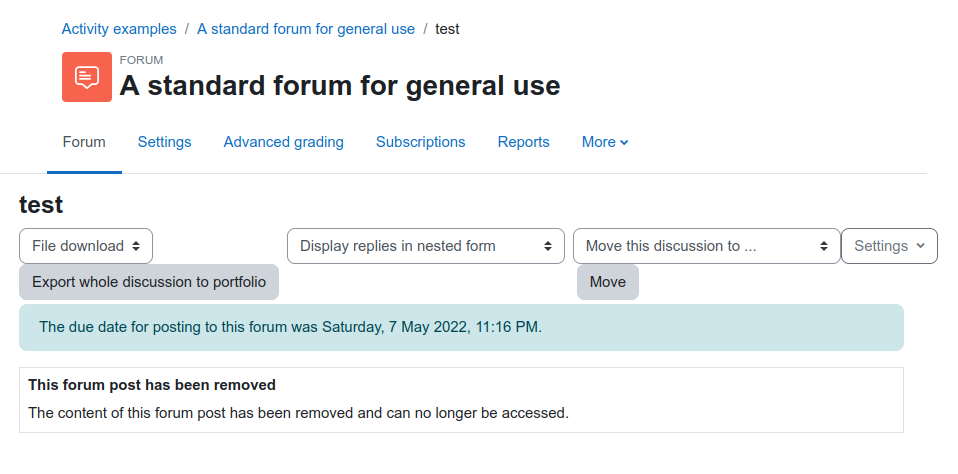Open the Advanced grading tab
The image size is (958, 474).
pos(283,142)
